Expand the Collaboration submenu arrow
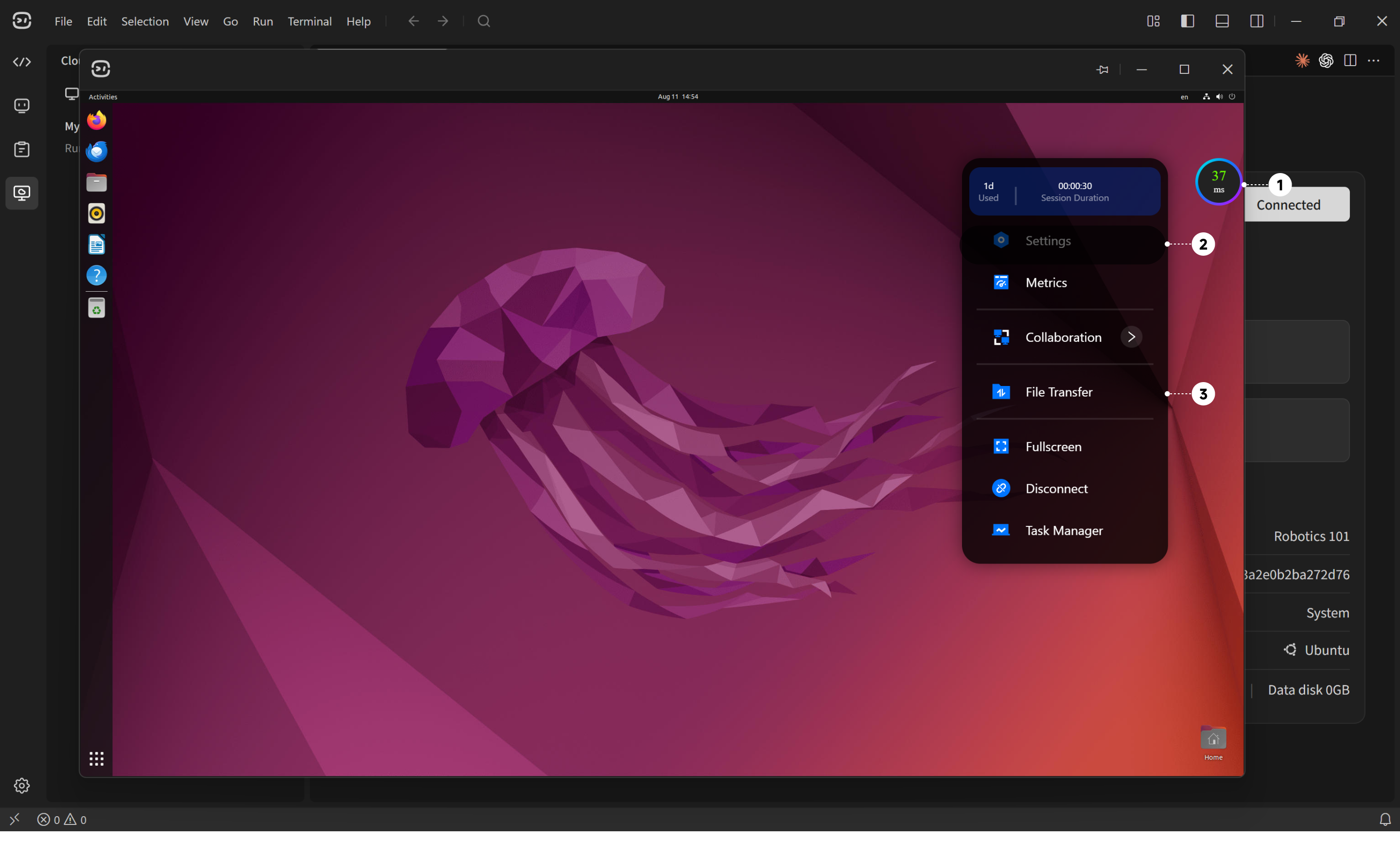 click(1132, 337)
